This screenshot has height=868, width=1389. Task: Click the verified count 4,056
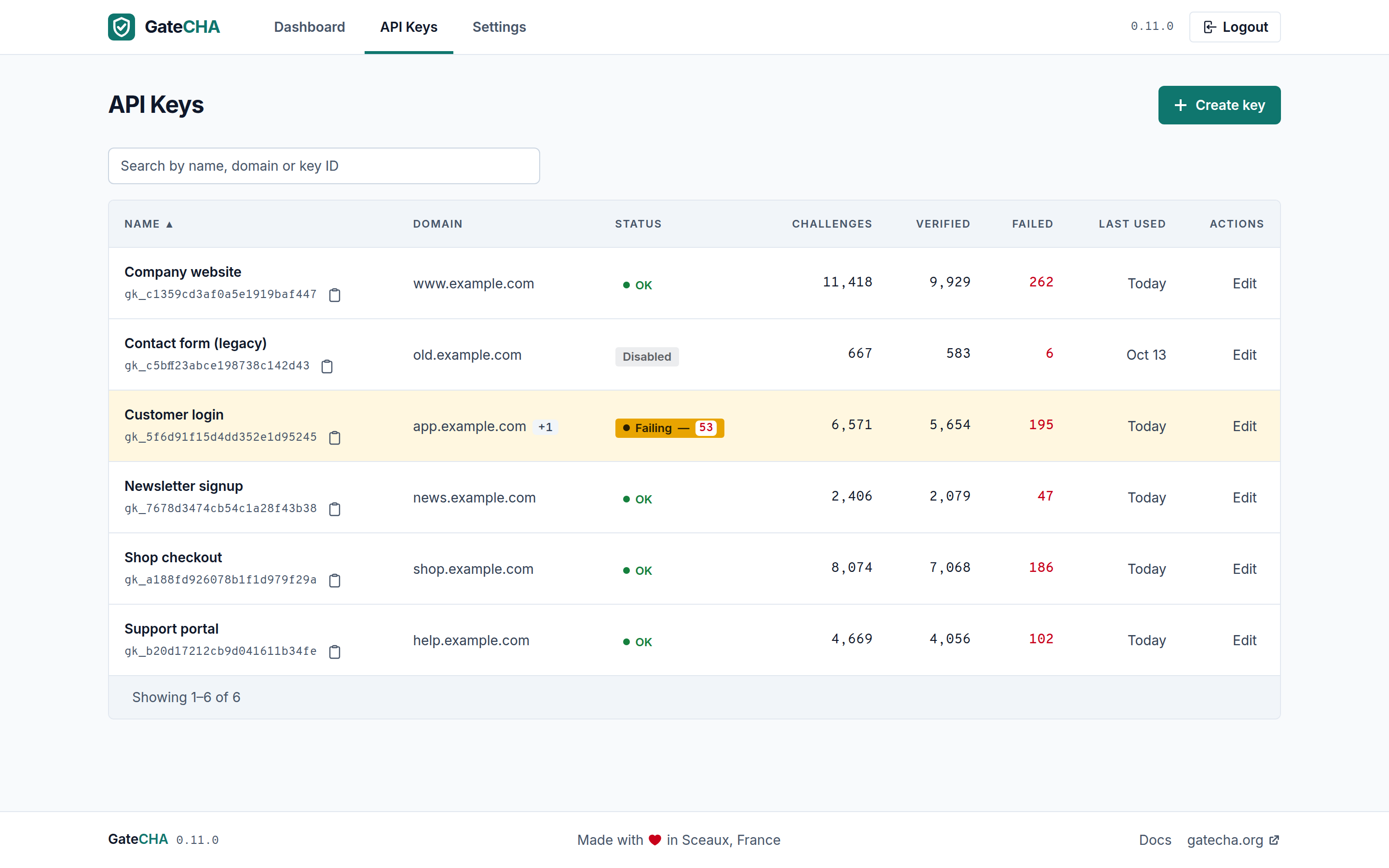[x=950, y=639]
